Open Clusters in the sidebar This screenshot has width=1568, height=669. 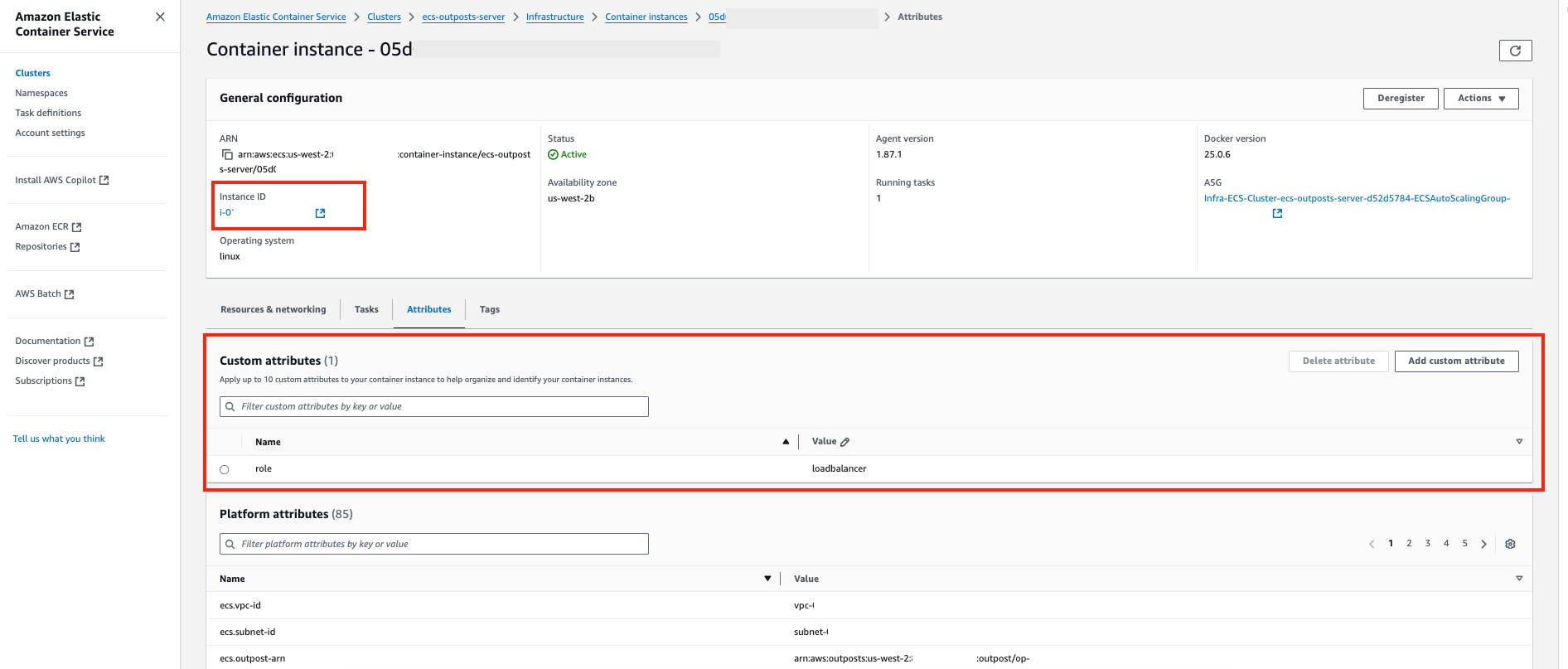33,73
